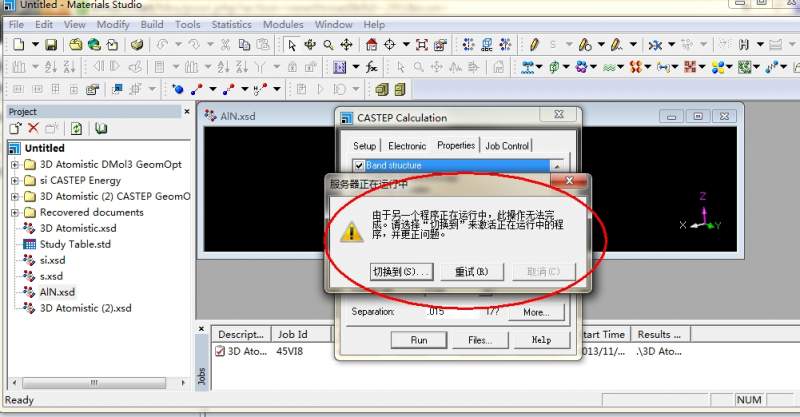The image size is (800, 417).
Task: Click the Files... button
Action: pos(480,340)
